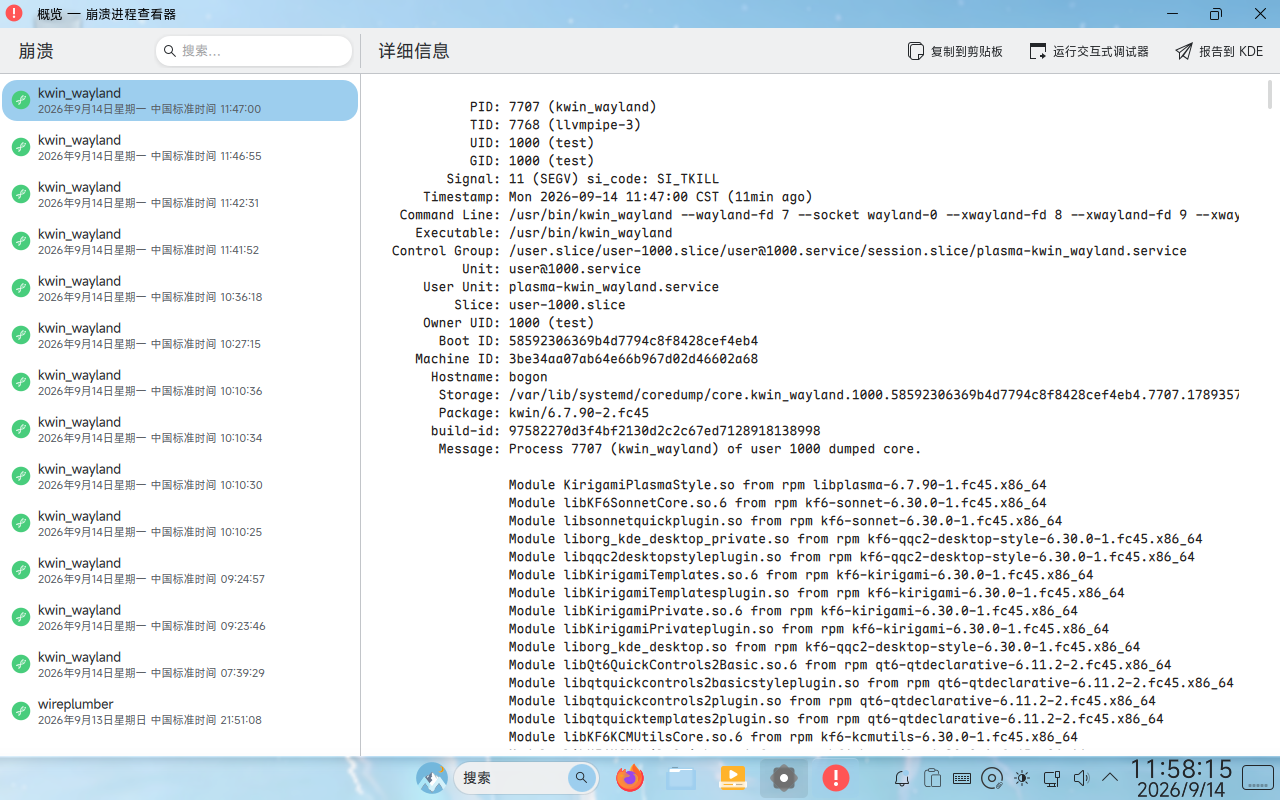The width and height of the screenshot is (1280, 800).
Task: Select the kwin_wayland crash from 10:36:18
Action: [180, 288]
